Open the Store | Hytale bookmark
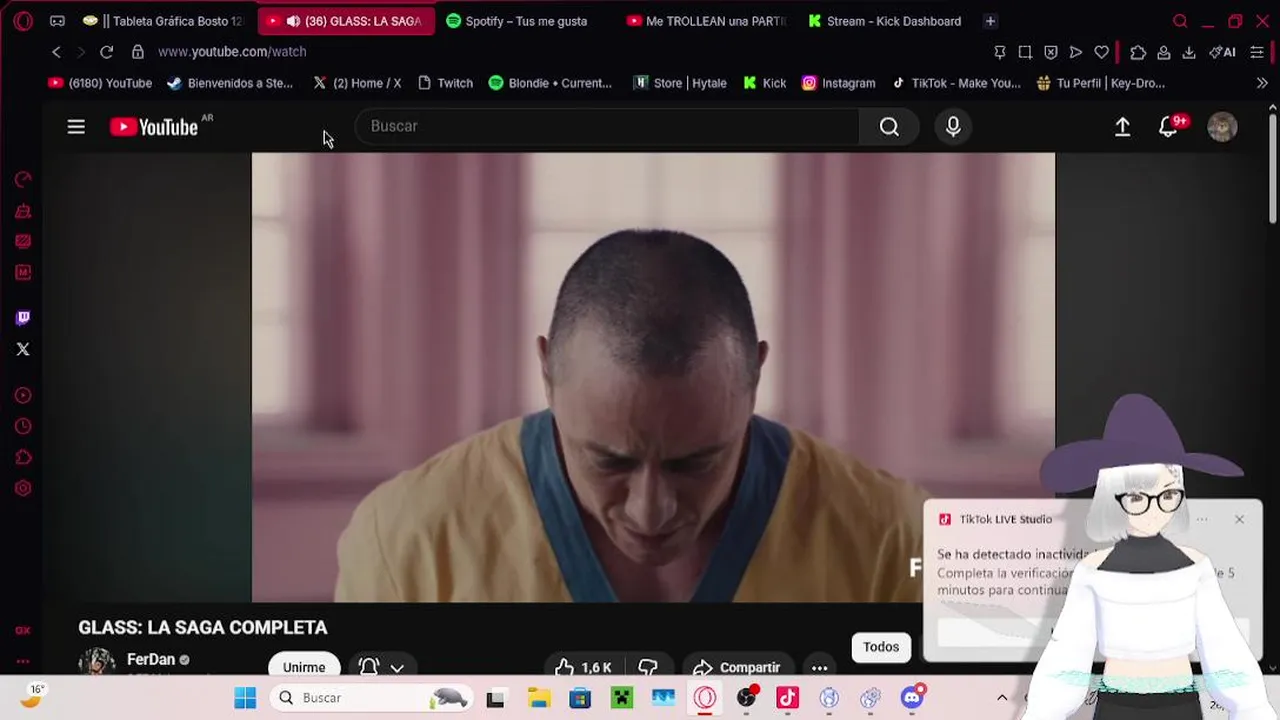This screenshot has width=1280, height=720. click(680, 83)
